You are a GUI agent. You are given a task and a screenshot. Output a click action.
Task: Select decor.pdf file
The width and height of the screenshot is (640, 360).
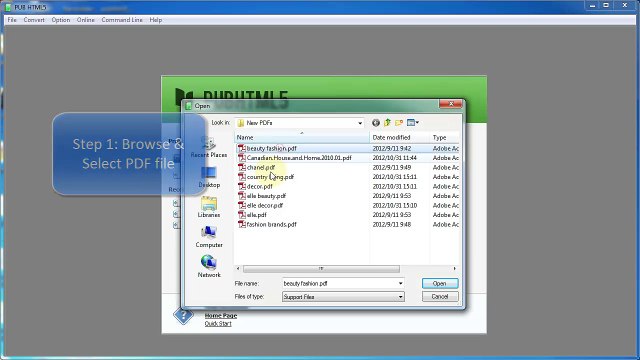(x=260, y=187)
